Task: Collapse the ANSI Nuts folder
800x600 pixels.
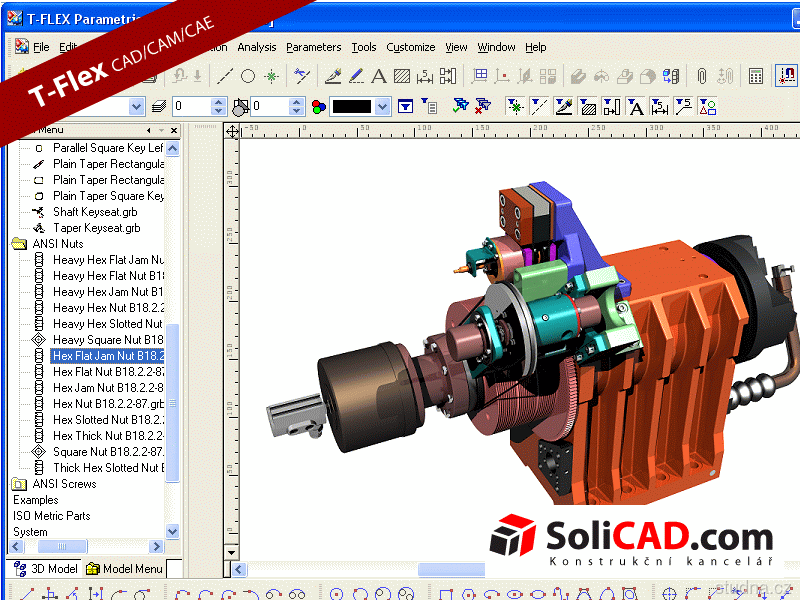Action: (19, 244)
